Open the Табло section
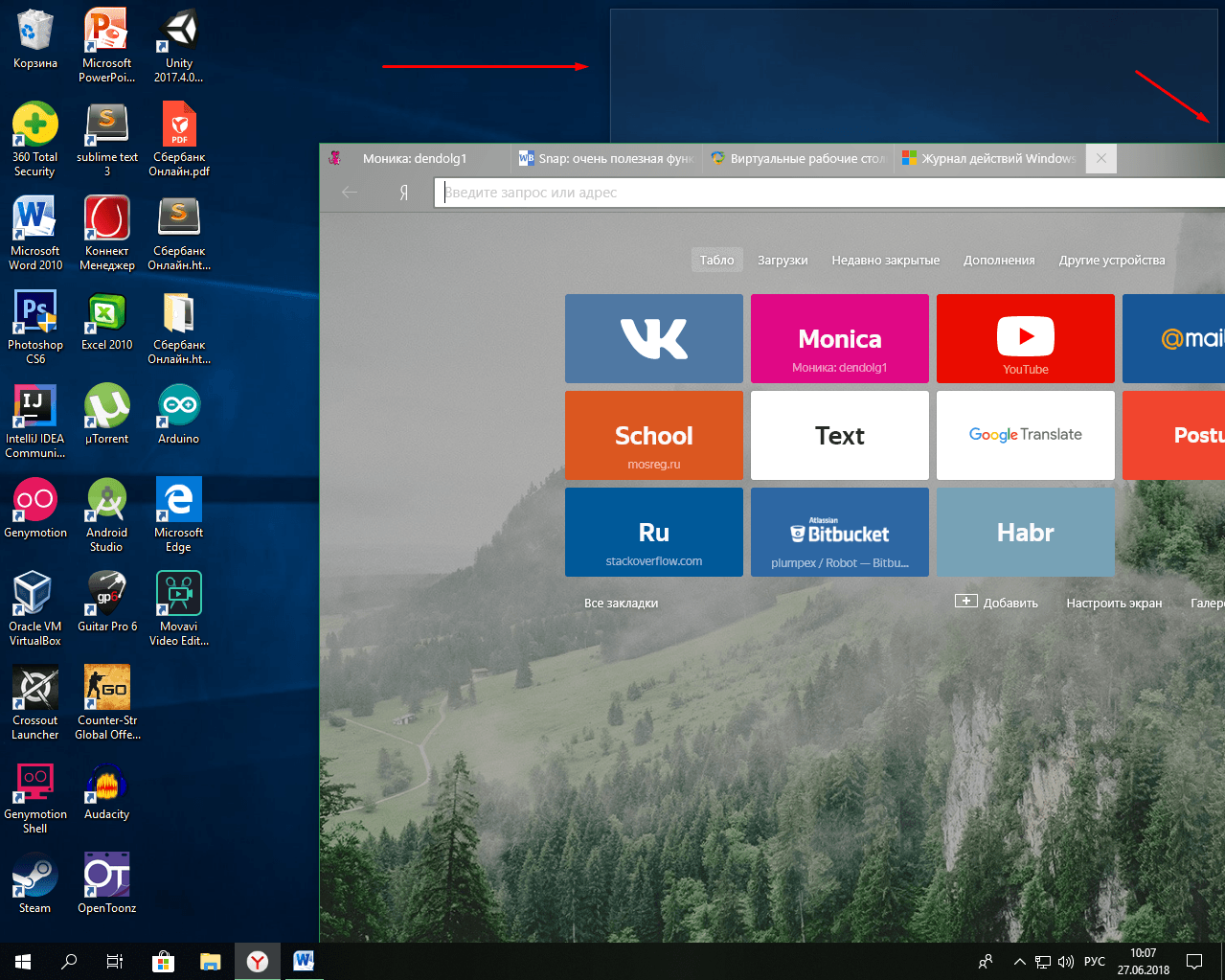The width and height of the screenshot is (1225, 980). pyautogui.click(x=716, y=260)
